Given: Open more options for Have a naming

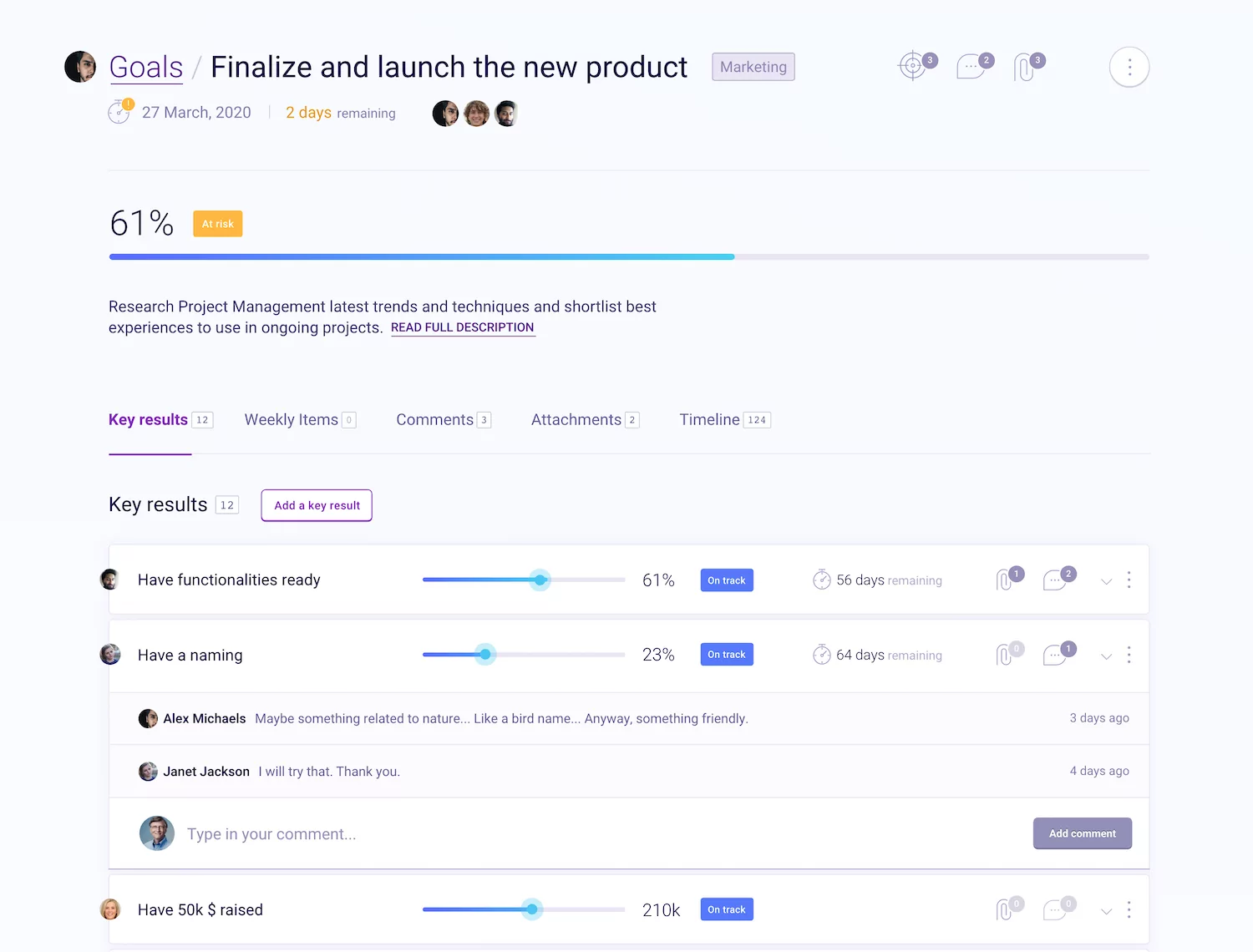Looking at the screenshot, I should pos(1129,655).
